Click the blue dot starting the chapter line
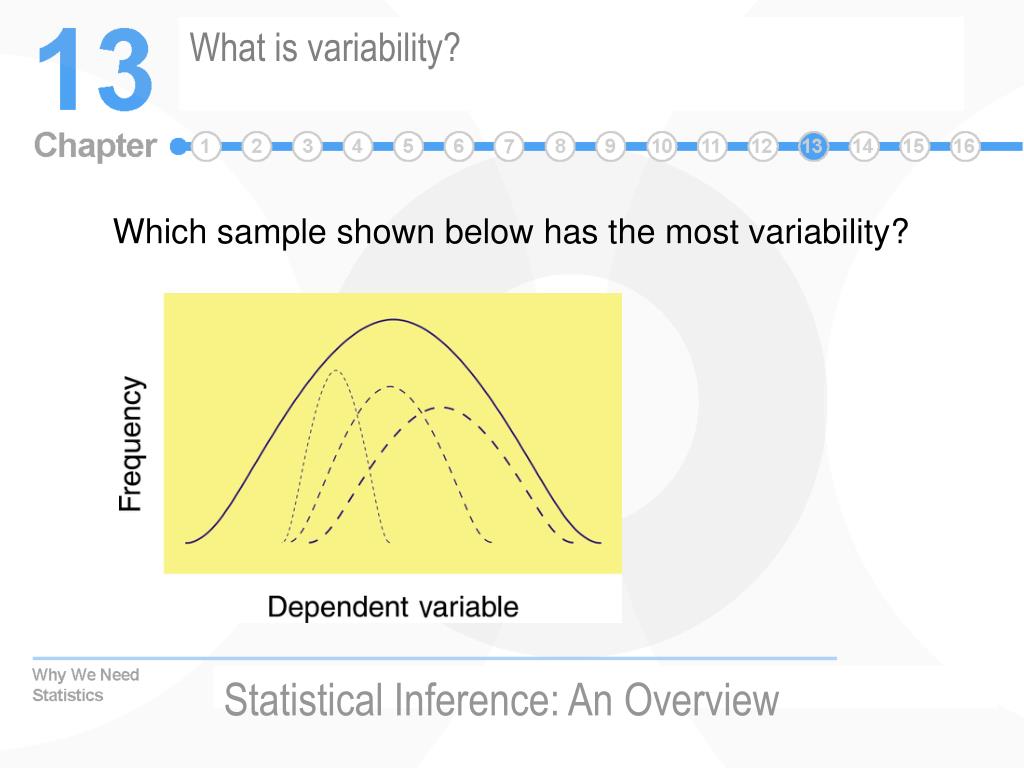 coord(178,146)
